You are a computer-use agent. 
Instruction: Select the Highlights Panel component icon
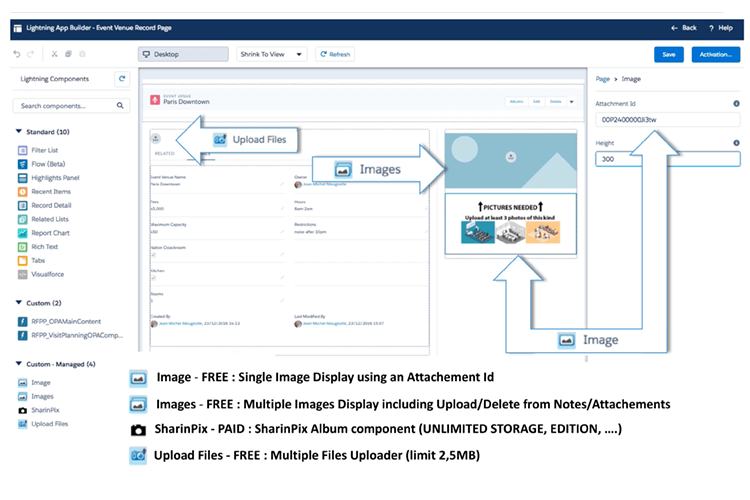[22, 178]
